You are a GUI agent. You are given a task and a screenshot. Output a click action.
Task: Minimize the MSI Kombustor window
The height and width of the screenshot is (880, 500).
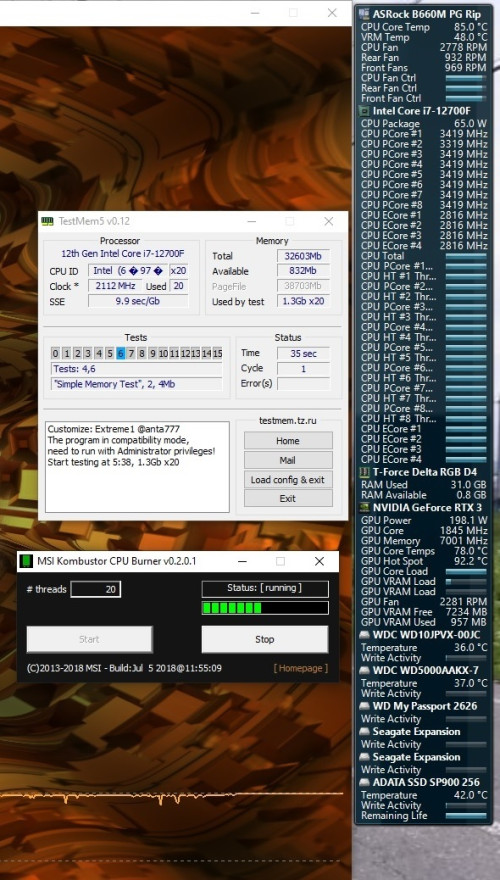(x=242, y=561)
